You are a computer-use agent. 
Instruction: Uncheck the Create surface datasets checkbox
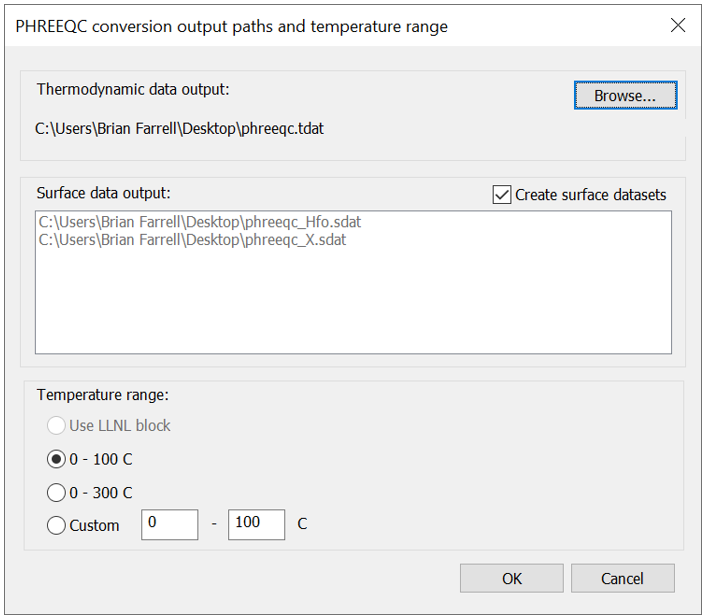click(501, 195)
